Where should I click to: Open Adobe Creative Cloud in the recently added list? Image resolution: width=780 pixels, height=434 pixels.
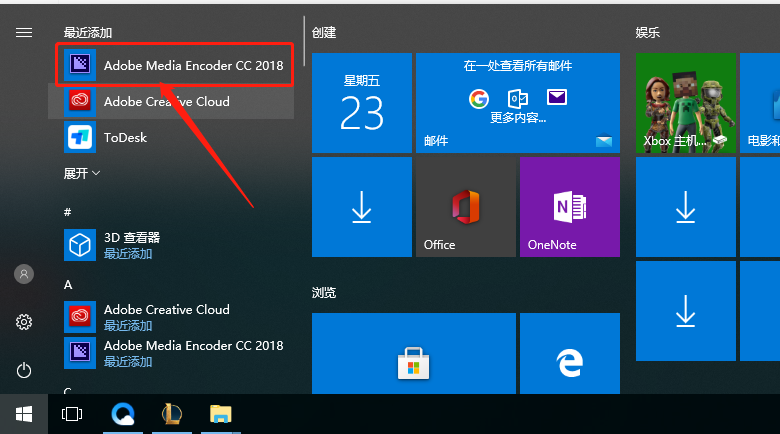pos(171,102)
